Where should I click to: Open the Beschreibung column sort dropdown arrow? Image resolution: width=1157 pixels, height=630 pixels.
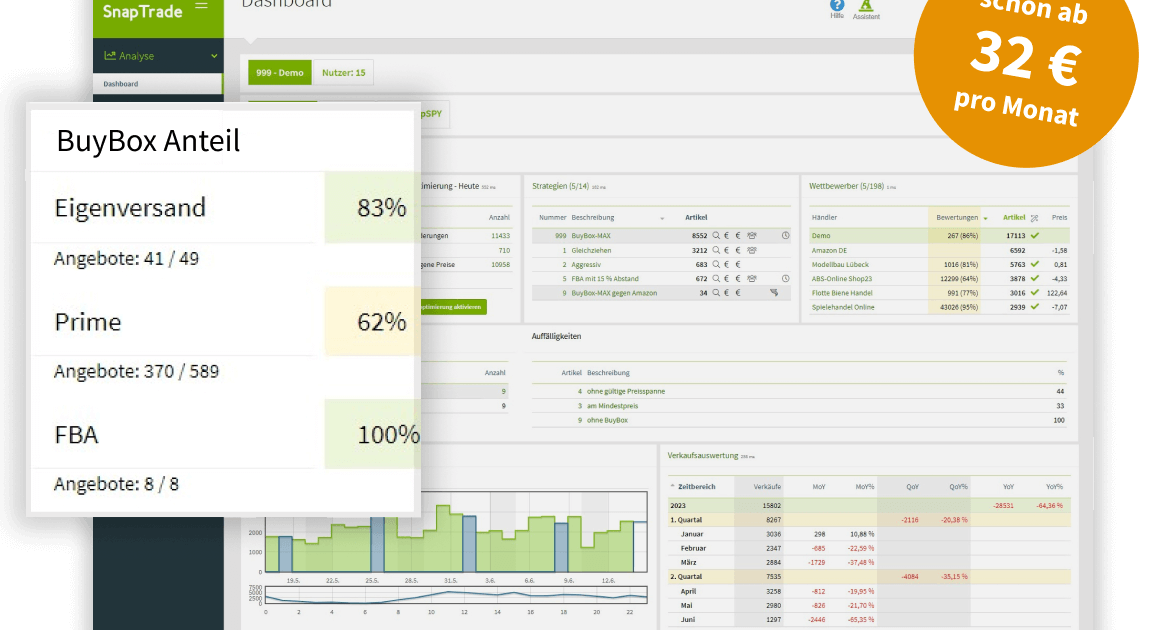coord(662,218)
